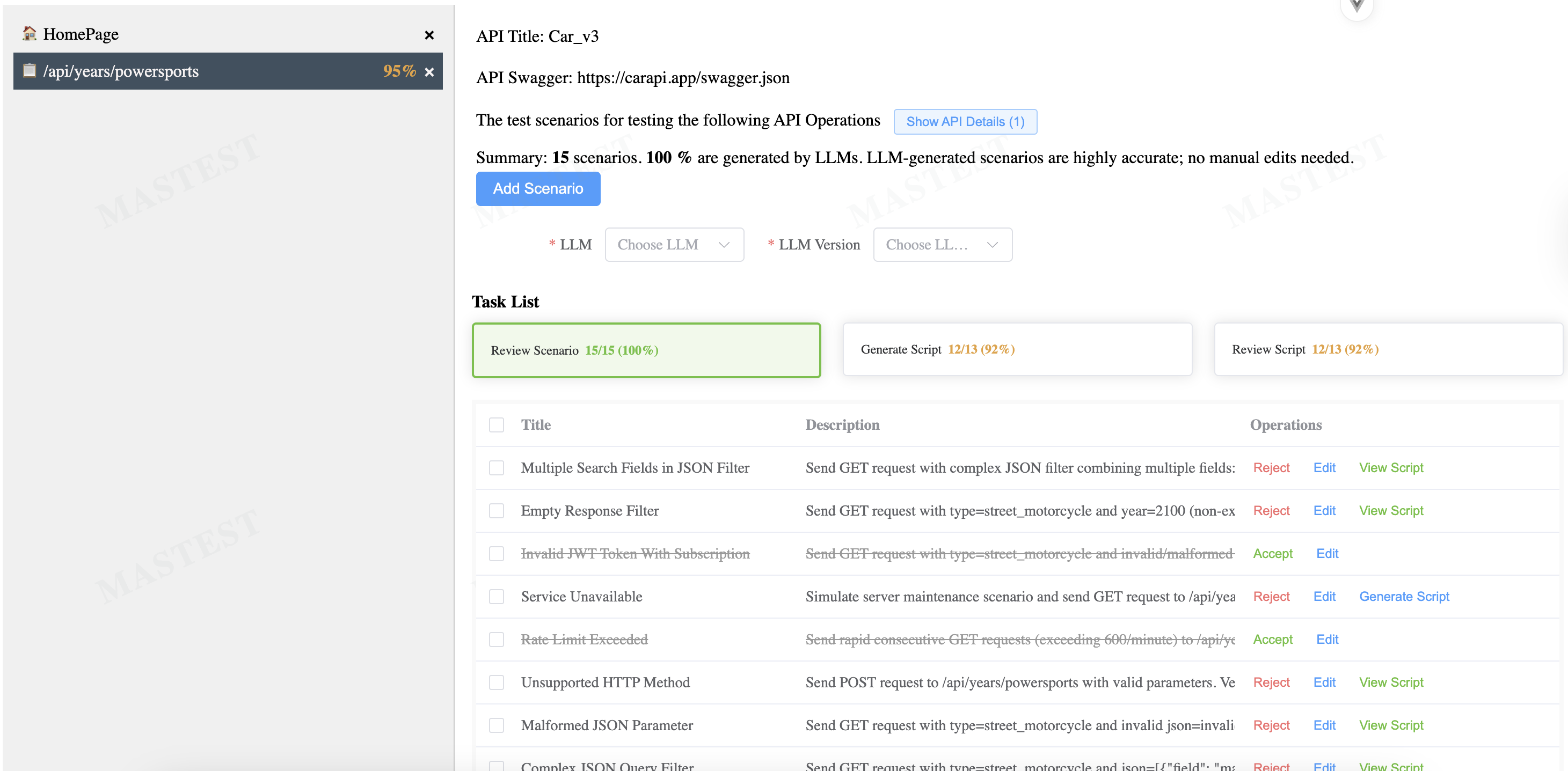Viewport: 1568px width, 771px height.
Task: Toggle the select-all checkbox in table header
Action: (496, 425)
